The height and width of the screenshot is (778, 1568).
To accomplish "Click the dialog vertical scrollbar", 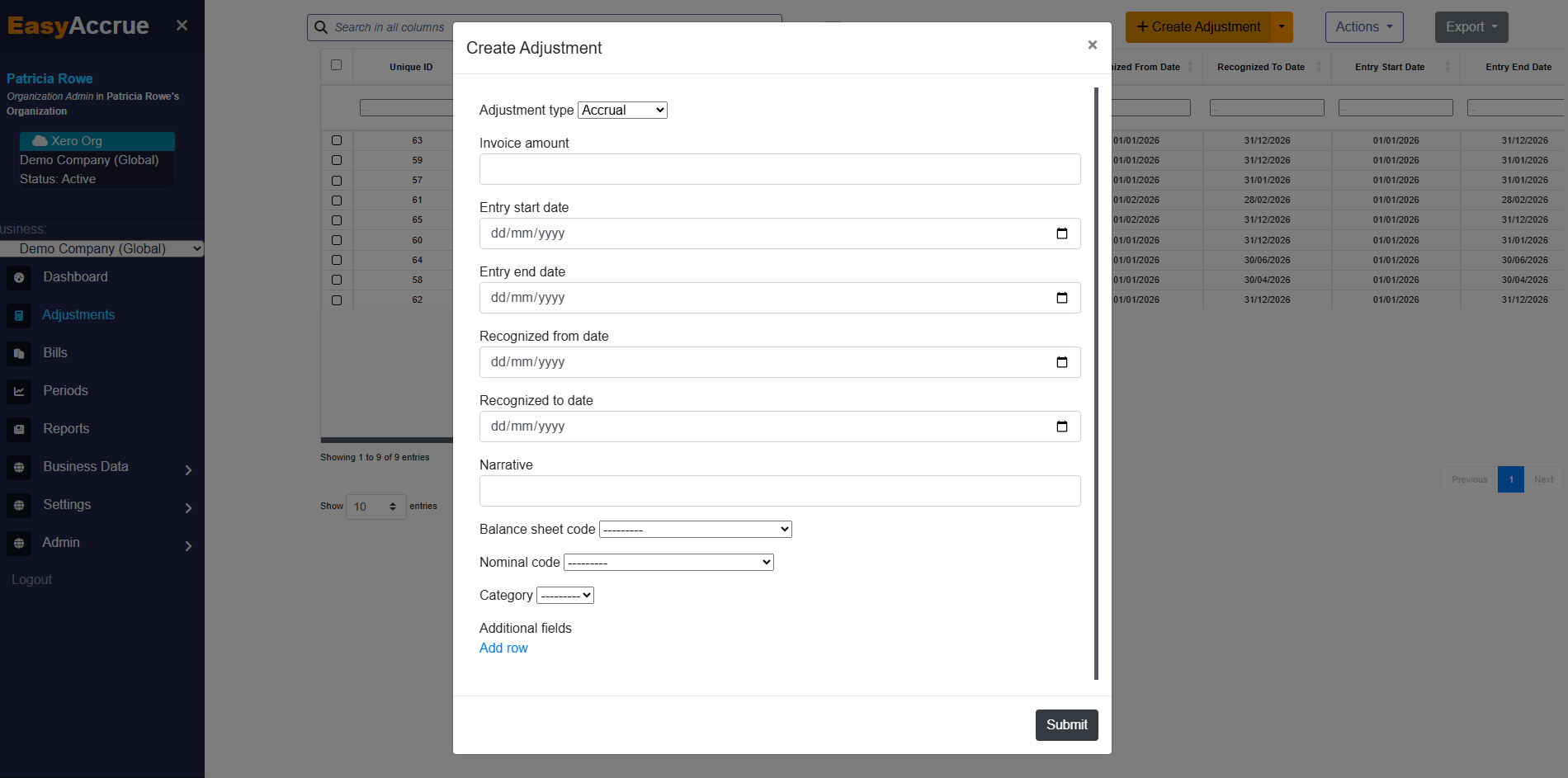I will 1096,384.
